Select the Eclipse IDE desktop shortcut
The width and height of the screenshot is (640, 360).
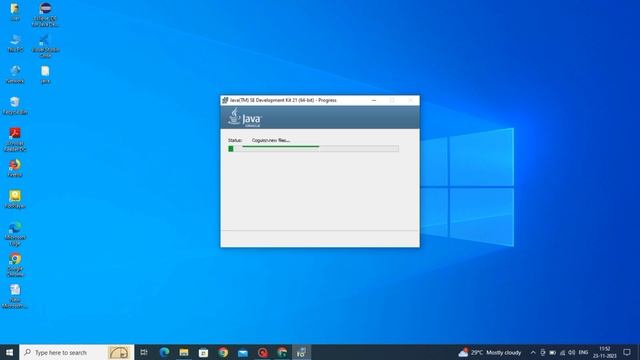(x=45, y=14)
